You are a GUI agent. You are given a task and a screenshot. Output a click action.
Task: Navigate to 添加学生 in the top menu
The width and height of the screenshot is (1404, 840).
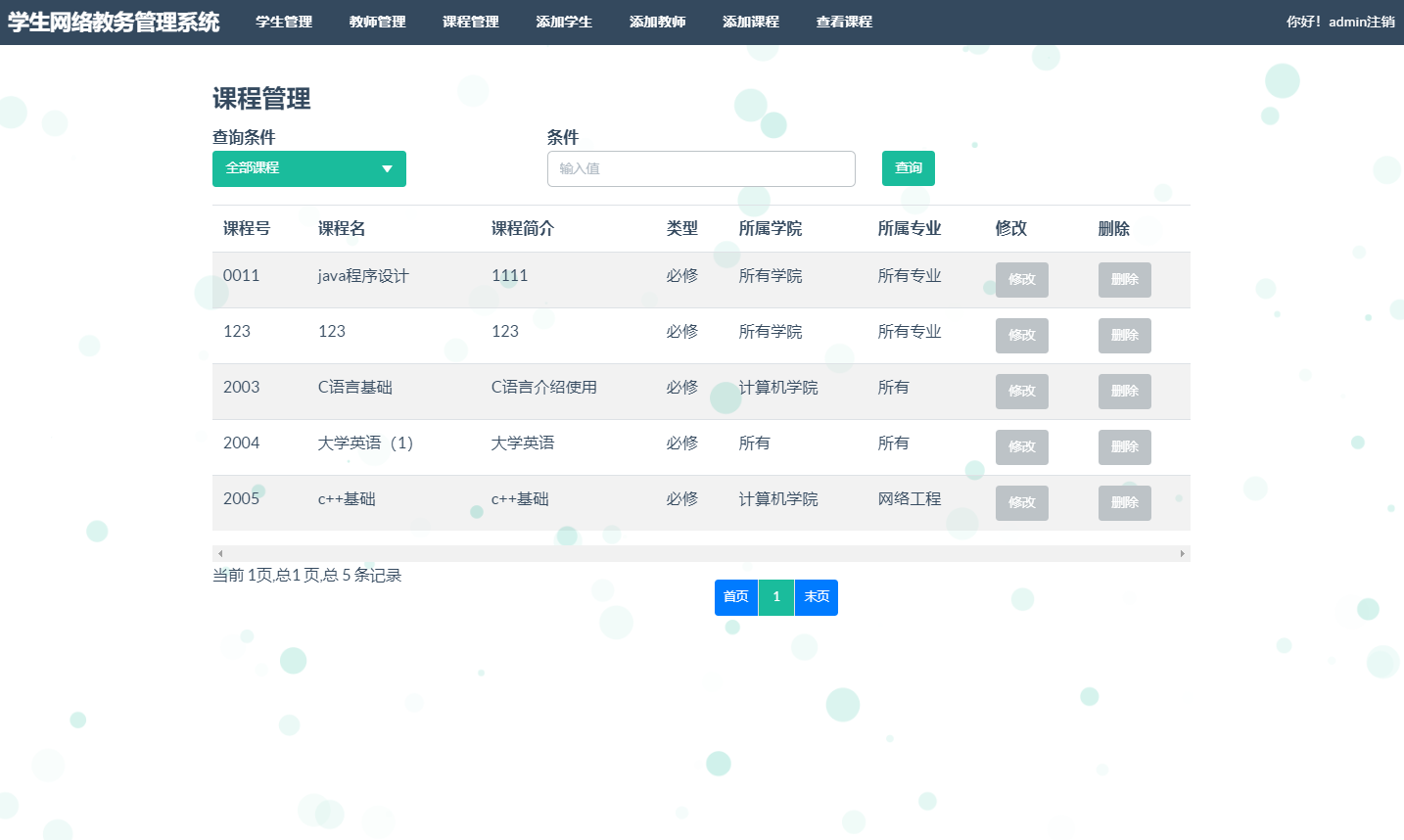tap(564, 21)
